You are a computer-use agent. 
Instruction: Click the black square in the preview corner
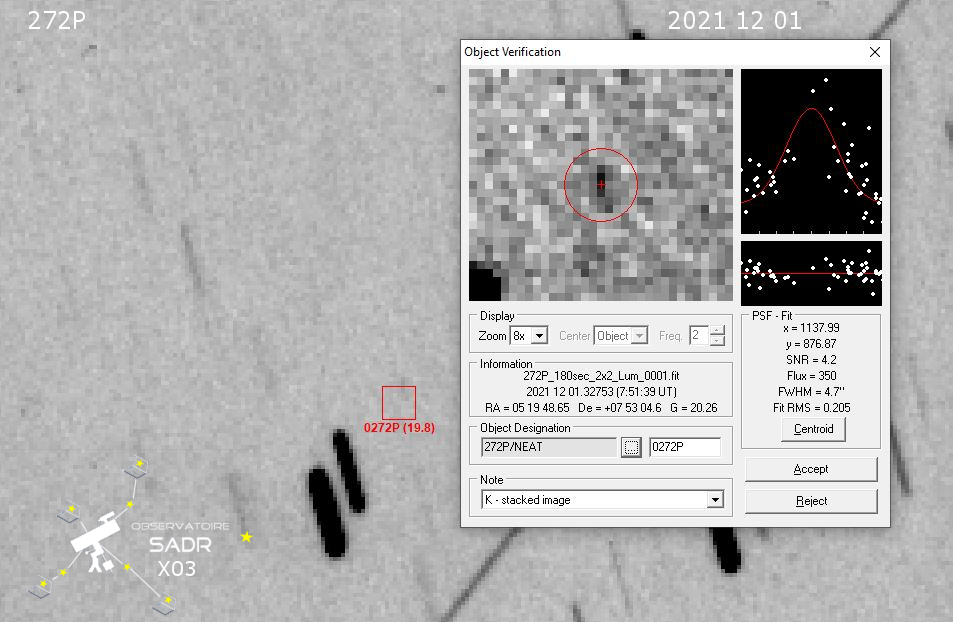click(485, 283)
